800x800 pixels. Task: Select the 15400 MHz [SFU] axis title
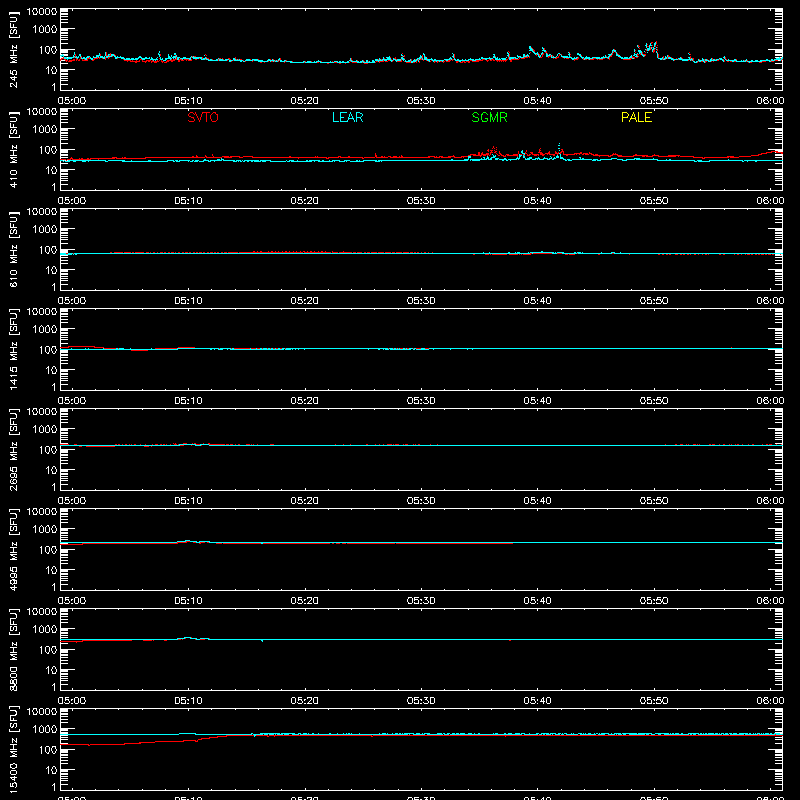(x=13, y=749)
